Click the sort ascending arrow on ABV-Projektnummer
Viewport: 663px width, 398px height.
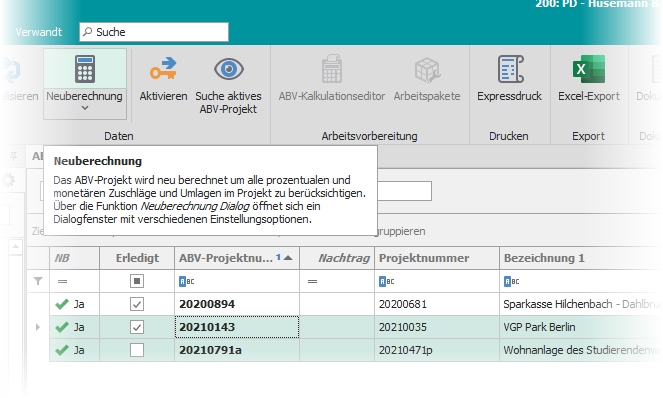(288, 258)
